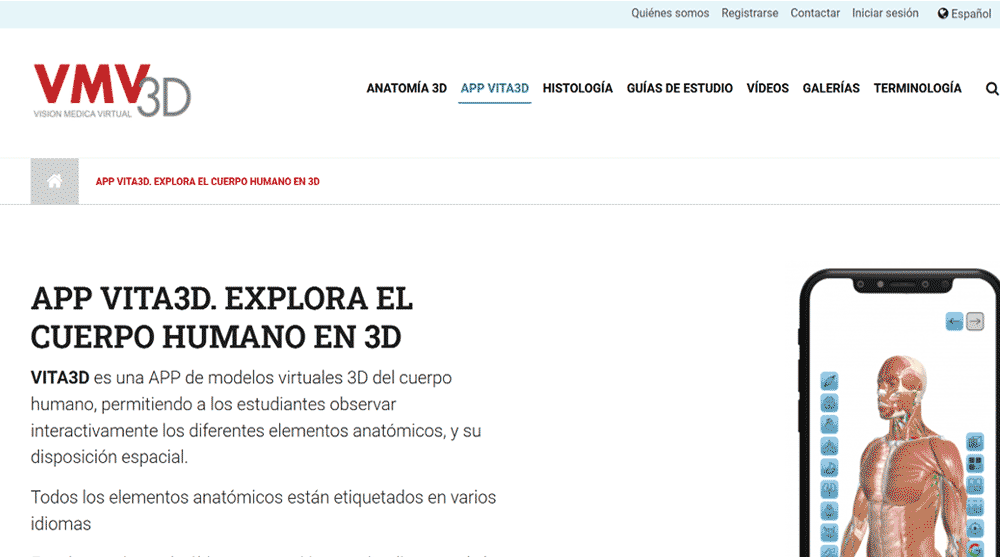Open the HISTOLOGÍA menu
Screen dimensions: 1000x557
point(577,88)
